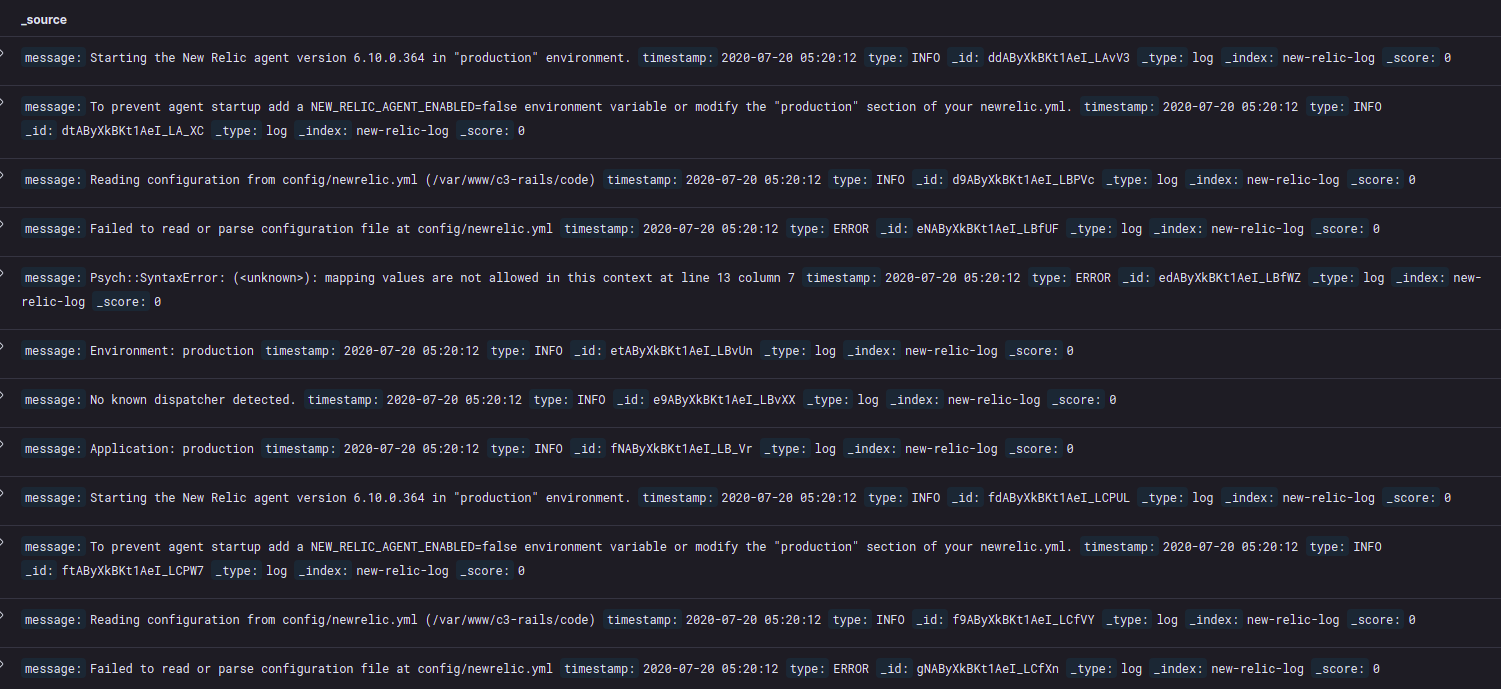Screen dimensions: 1501x689
Task: Click 'Reading configuration' message in f9AByXkBKt1AeI_LCfVY row
Action: (343, 620)
